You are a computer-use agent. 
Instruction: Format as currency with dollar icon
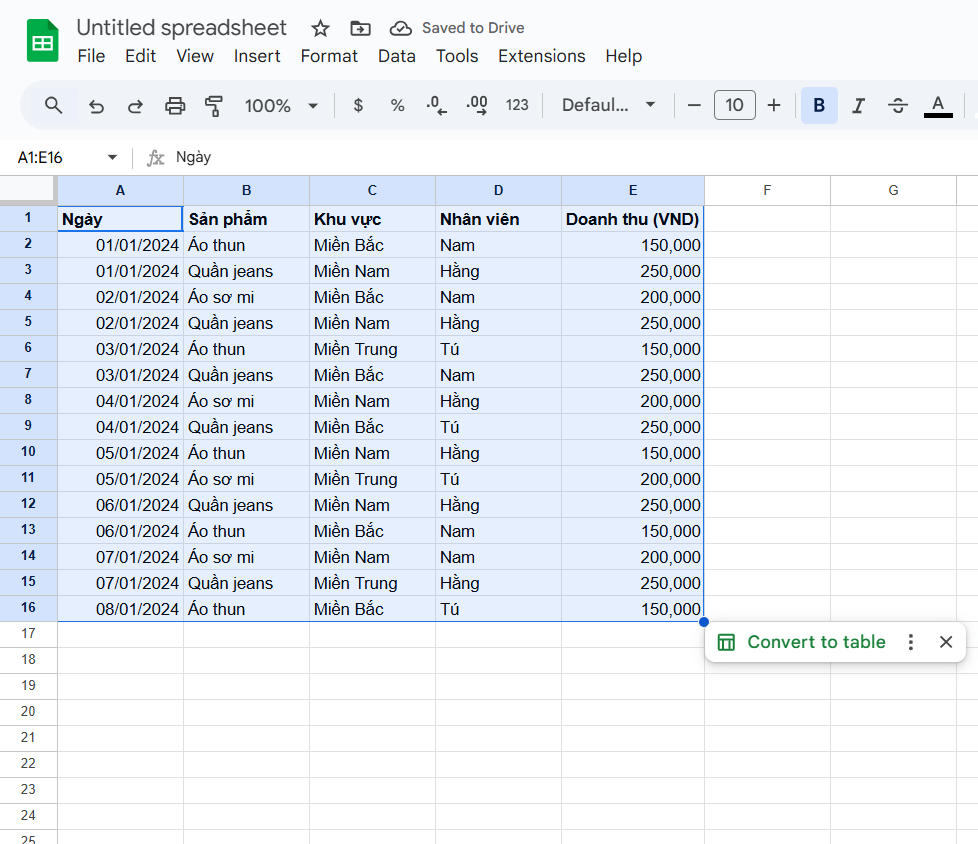tap(358, 105)
